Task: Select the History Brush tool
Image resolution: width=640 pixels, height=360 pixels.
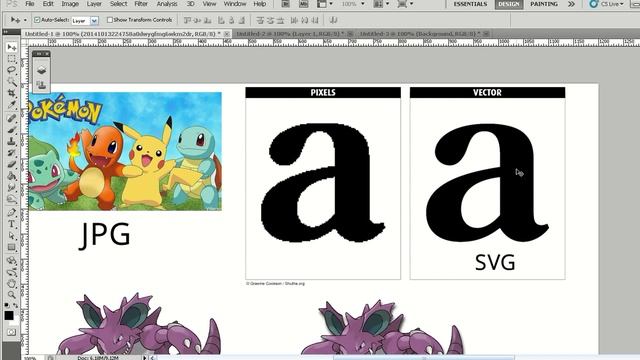Action: coord(11,153)
